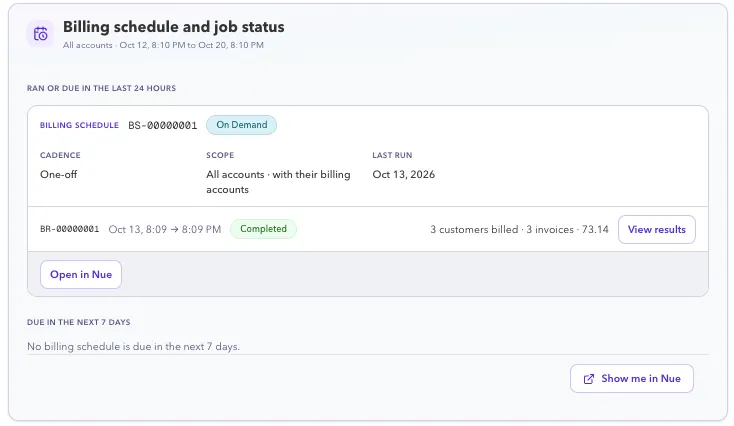734x426 pixels.
Task: Click the On Demand badge
Action: 242,125
